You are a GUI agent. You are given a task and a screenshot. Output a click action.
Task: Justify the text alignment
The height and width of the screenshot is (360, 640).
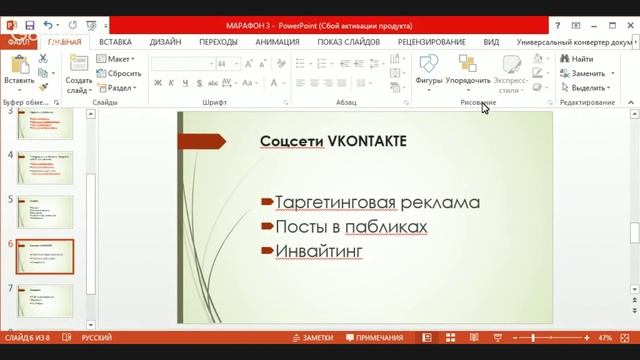[342, 83]
